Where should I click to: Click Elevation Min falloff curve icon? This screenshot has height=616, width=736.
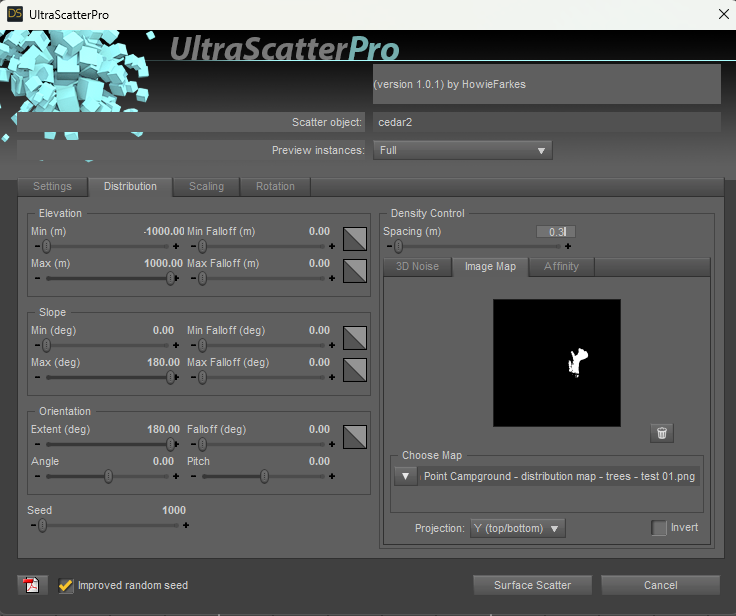coord(355,239)
